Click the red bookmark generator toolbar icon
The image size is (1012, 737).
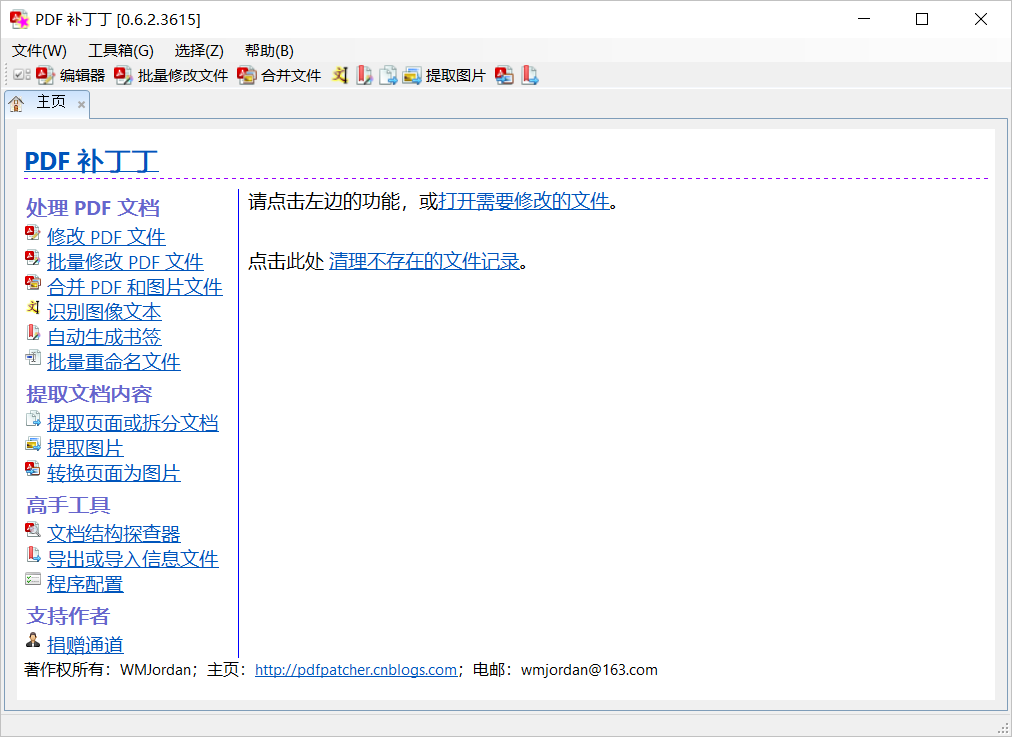(364, 75)
